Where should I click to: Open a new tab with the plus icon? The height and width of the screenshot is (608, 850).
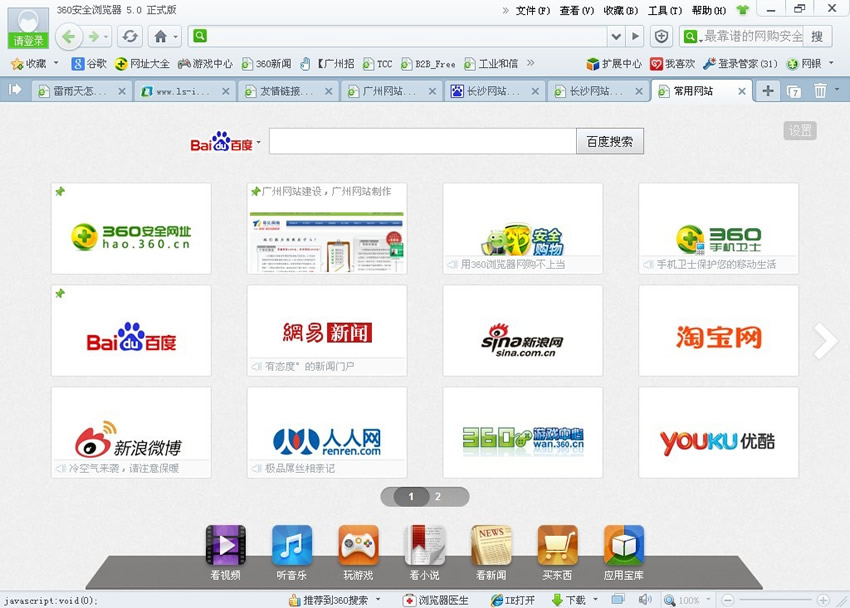768,90
